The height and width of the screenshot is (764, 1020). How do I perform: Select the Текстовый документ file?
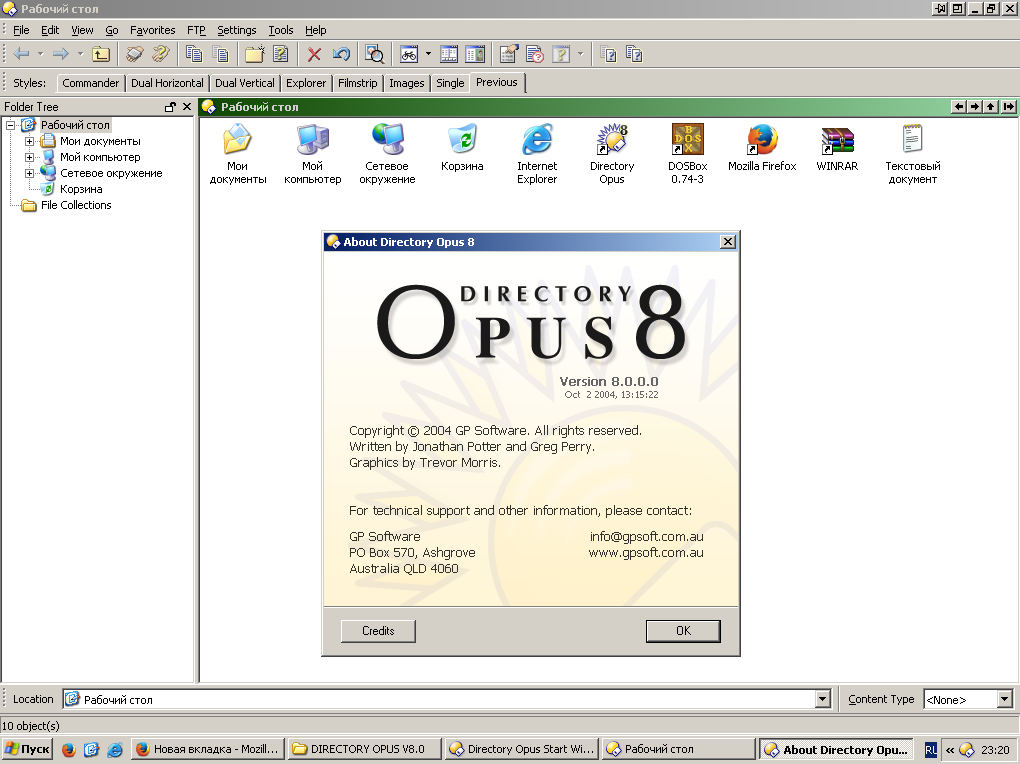click(913, 154)
